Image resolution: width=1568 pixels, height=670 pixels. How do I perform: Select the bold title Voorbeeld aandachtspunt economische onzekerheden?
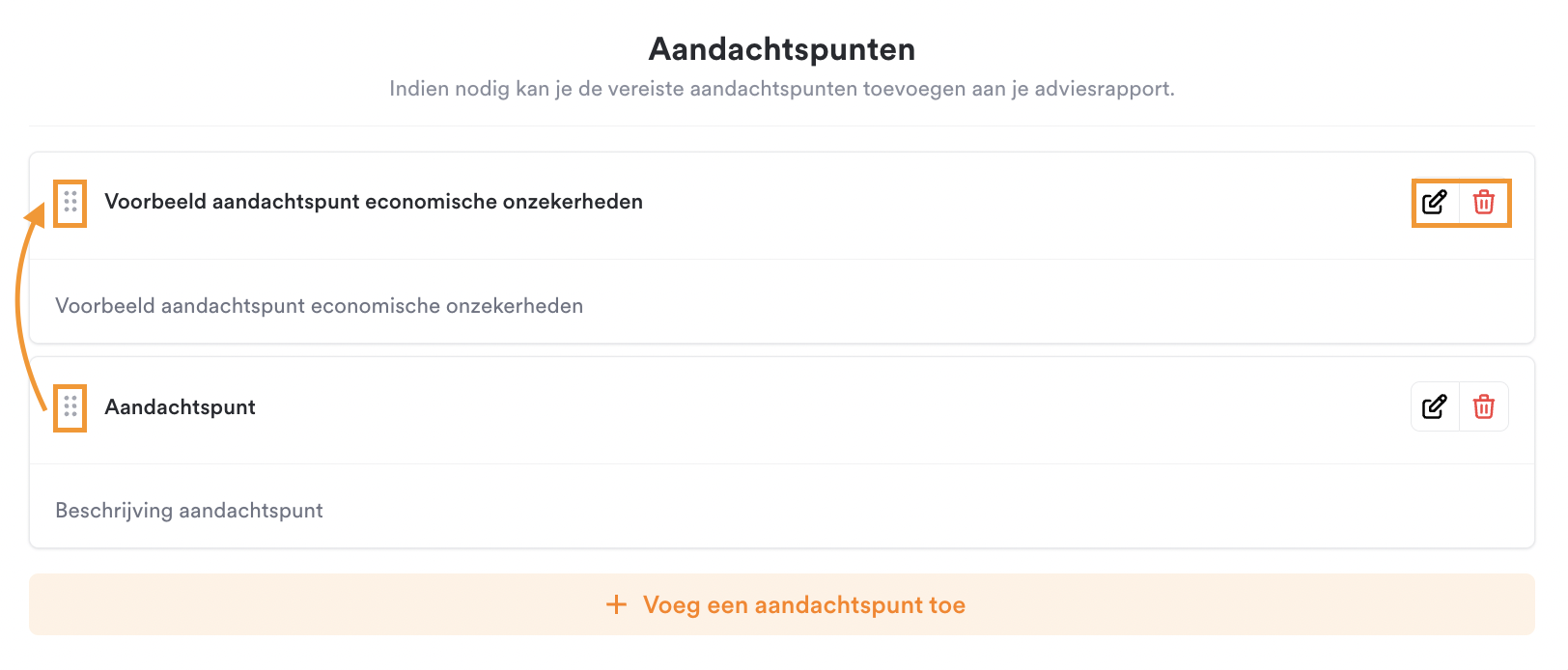(x=374, y=202)
